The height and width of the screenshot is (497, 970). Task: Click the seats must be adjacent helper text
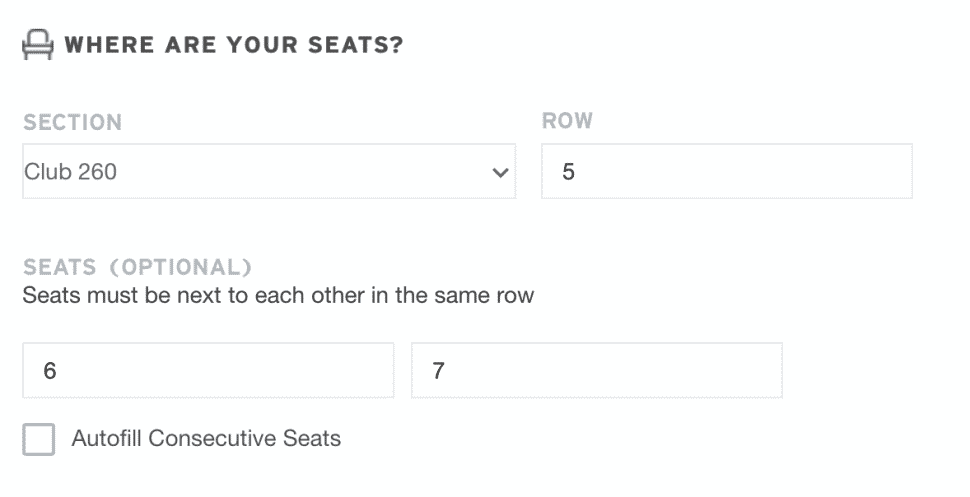tap(278, 295)
